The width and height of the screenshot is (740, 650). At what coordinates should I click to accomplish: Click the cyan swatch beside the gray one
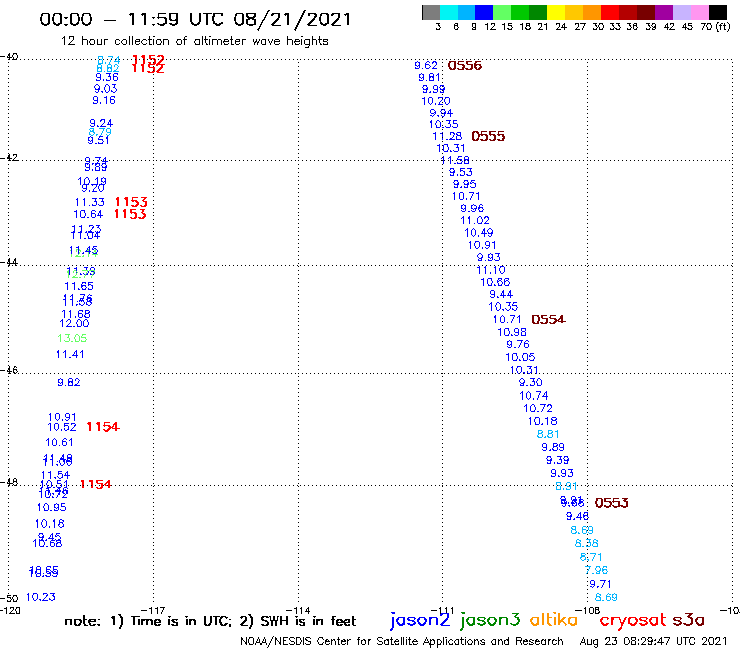tap(449, 12)
